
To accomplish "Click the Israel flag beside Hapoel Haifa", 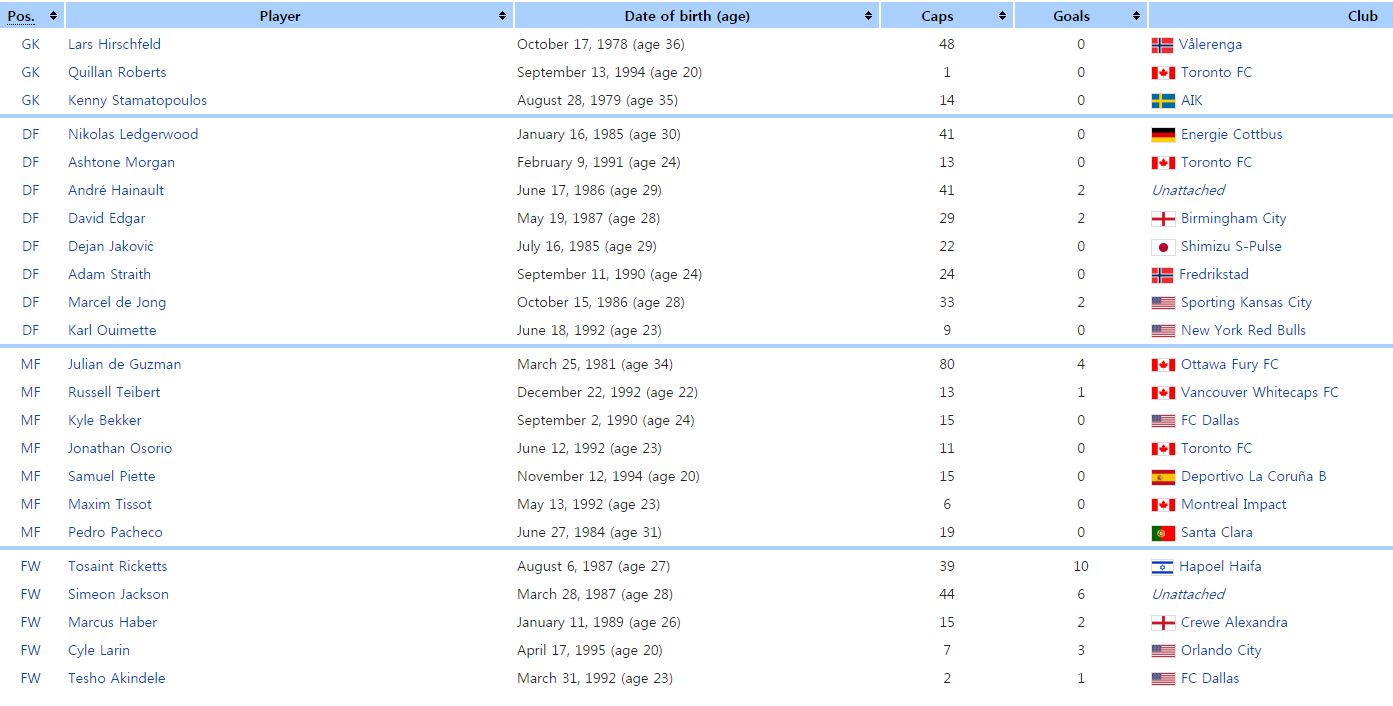I will pos(1162,567).
